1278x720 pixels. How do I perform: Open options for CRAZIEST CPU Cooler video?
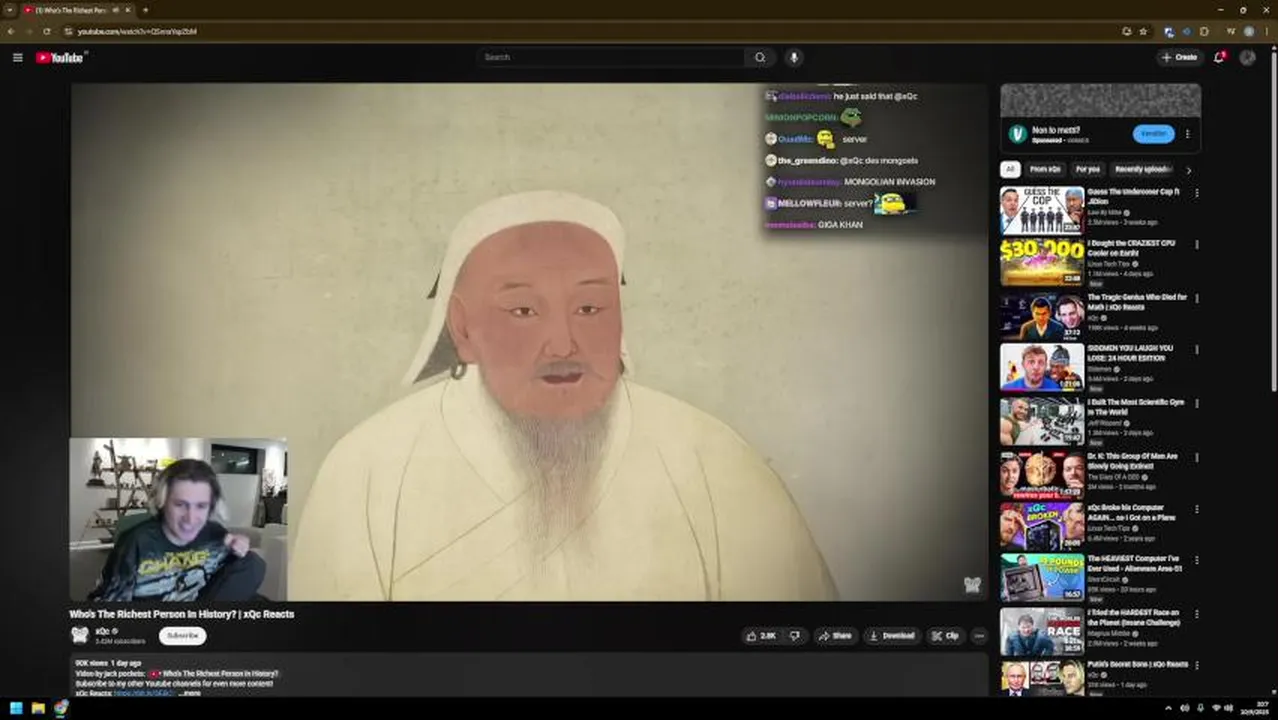pyautogui.click(x=1196, y=245)
